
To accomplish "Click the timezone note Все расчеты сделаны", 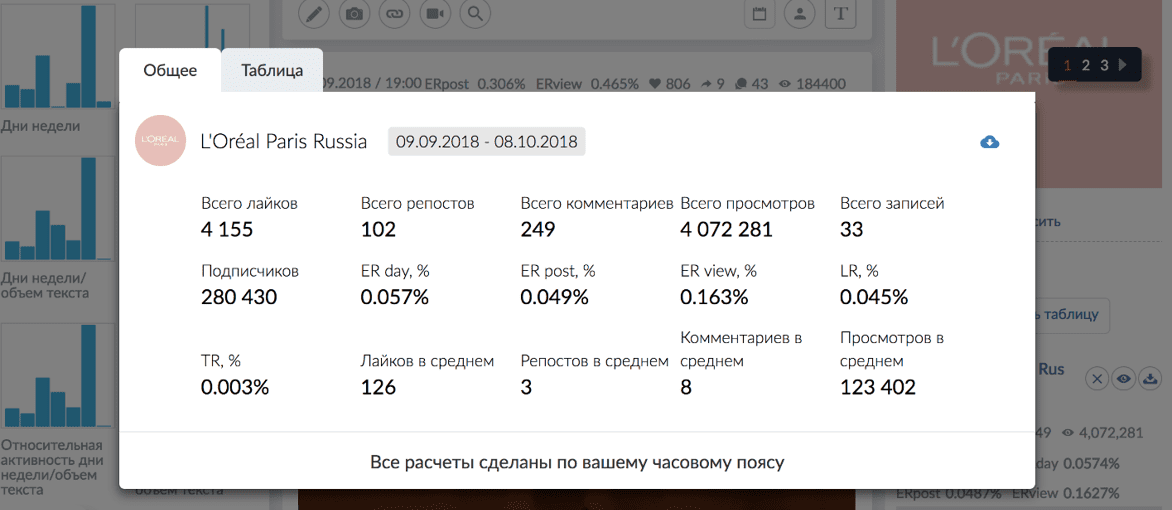I will (x=577, y=462).
